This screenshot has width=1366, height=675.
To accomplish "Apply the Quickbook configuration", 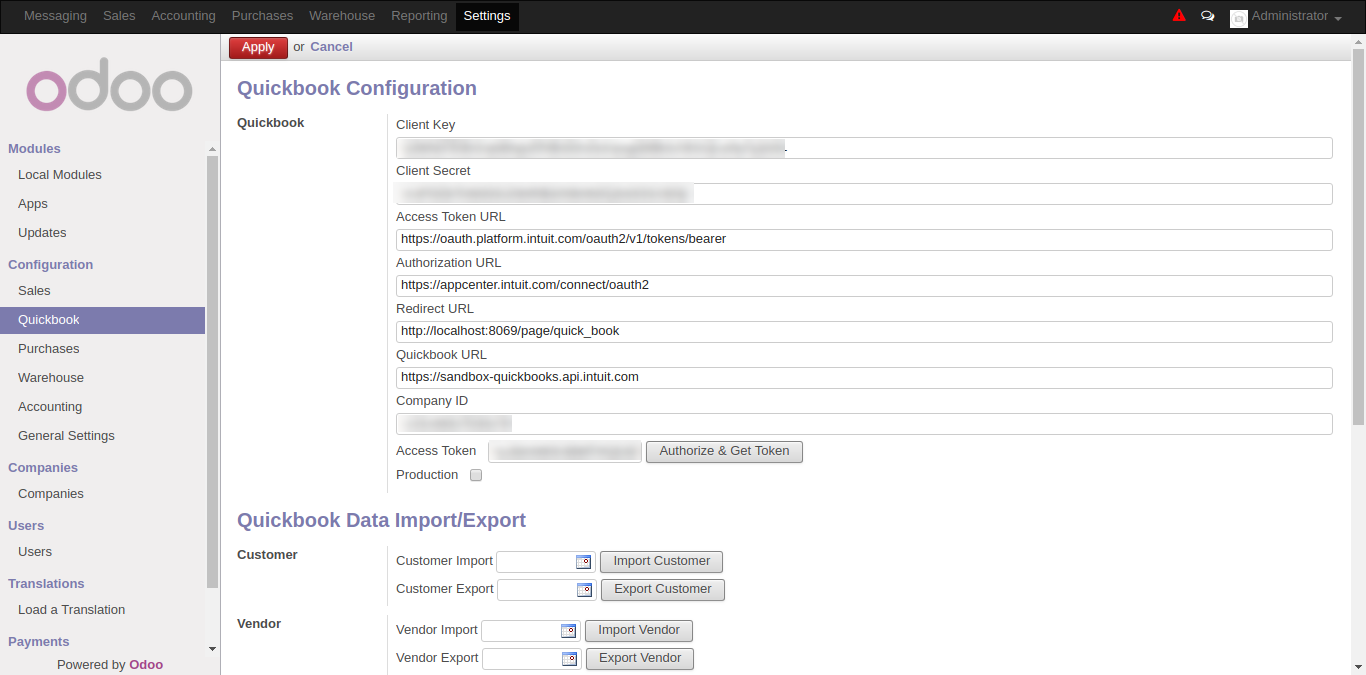I will (x=258, y=47).
